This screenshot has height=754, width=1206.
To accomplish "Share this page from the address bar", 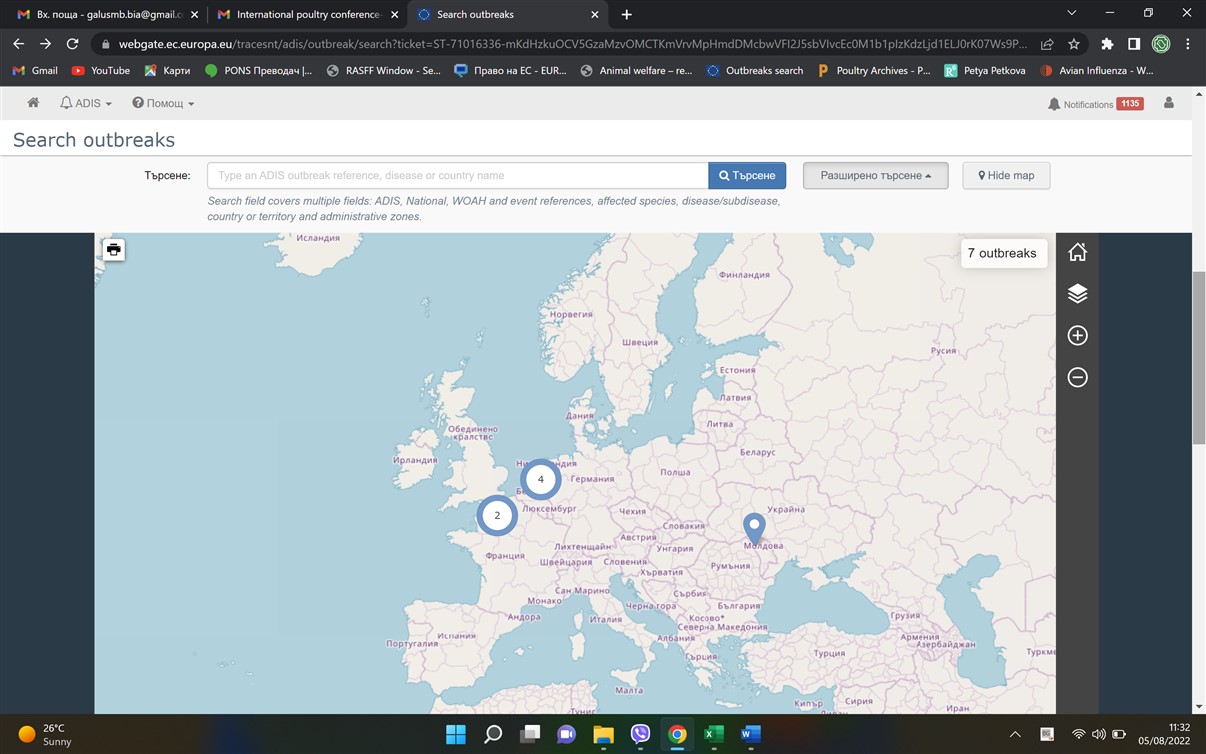I will 1047,44.
